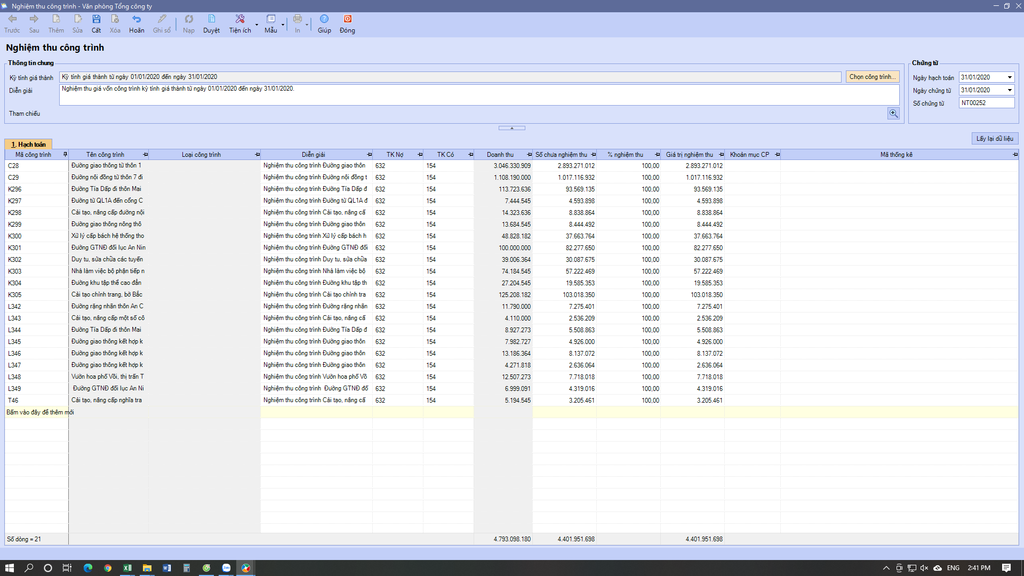Pin the Tên công trình column

click(x=145, y=155)
